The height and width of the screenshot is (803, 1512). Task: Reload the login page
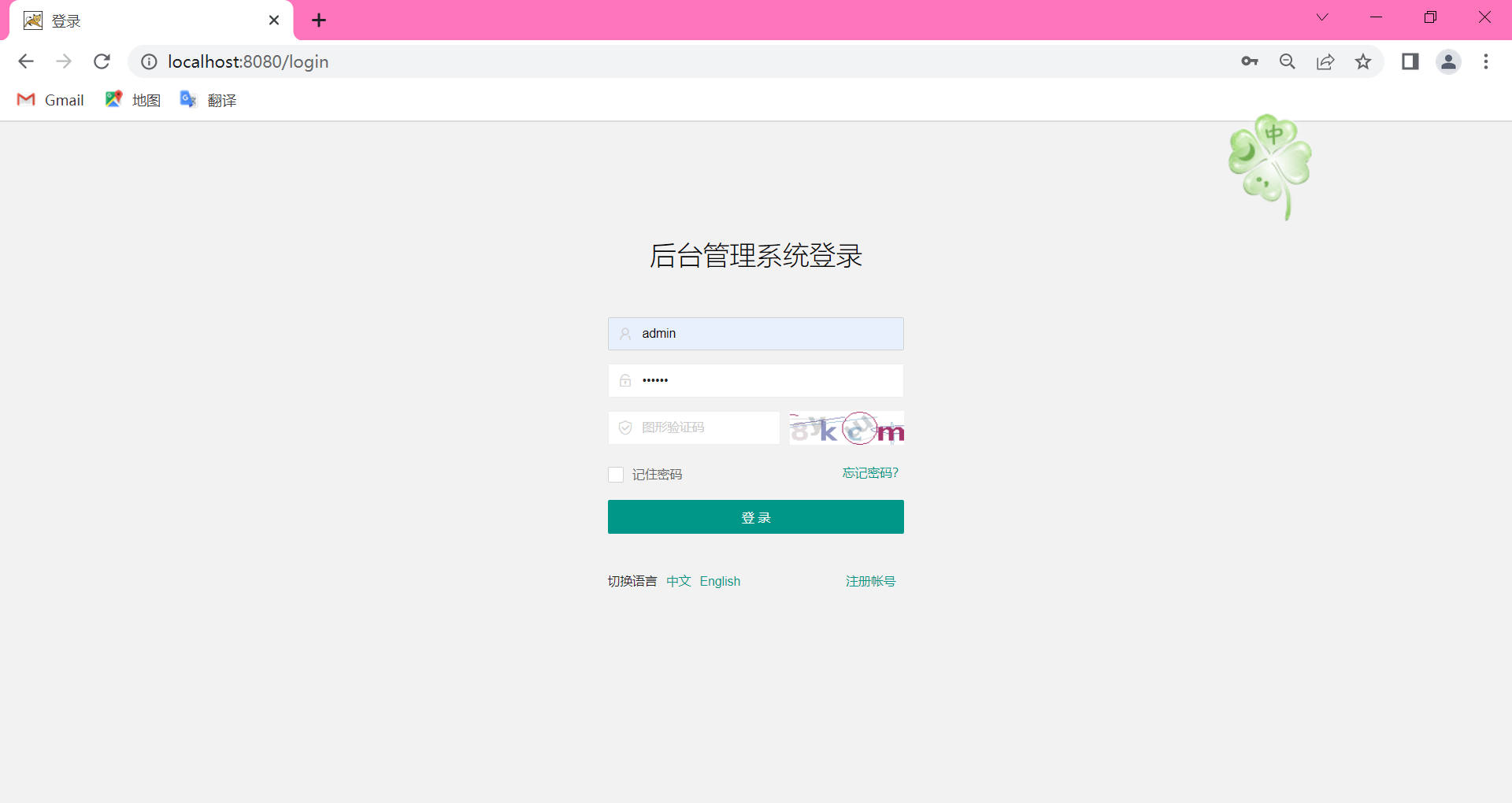[102, 61]
